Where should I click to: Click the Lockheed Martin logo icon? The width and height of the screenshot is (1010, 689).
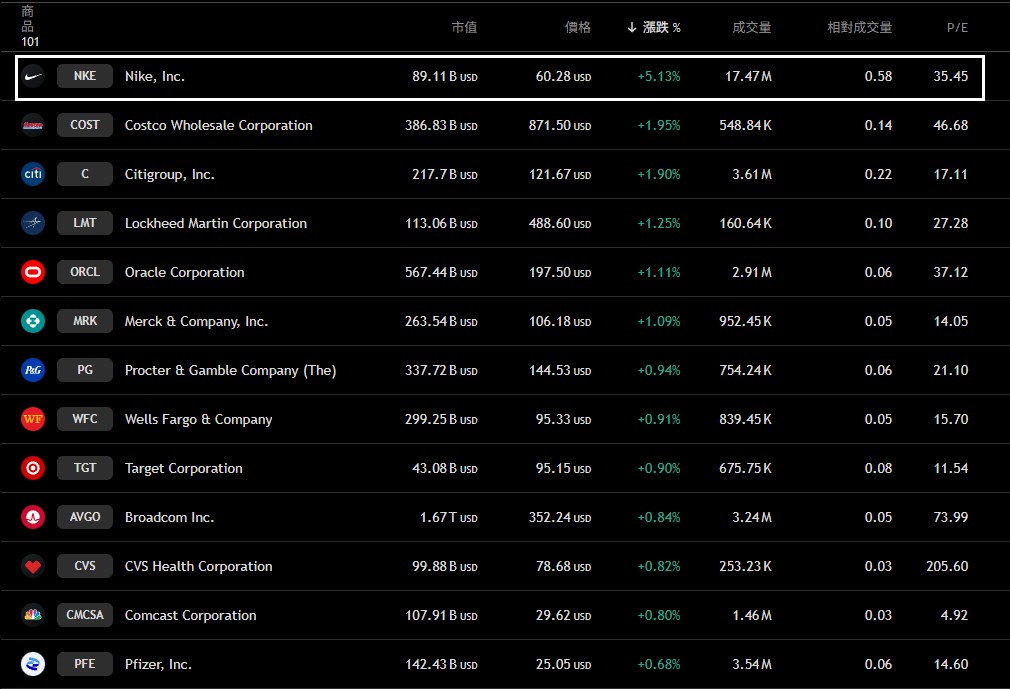33,223
